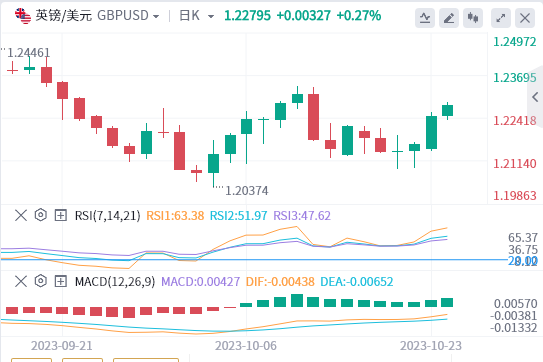Click the MACD(12,26,9) indicator label
Image resolution: width=543 pixels, height=362 pixels.
115,282
